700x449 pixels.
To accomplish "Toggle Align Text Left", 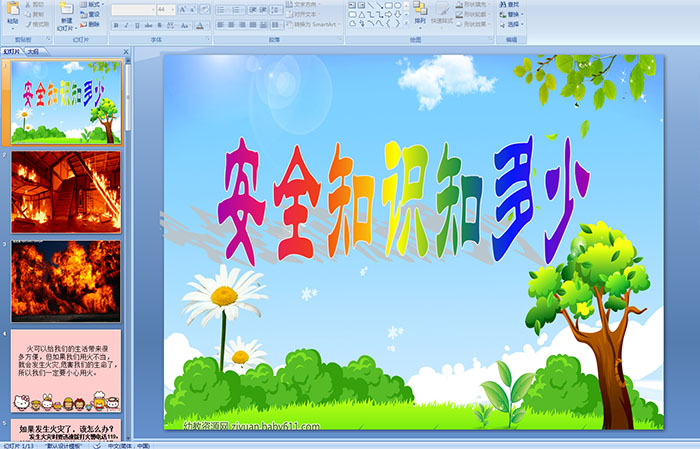I will pos(221,25).
